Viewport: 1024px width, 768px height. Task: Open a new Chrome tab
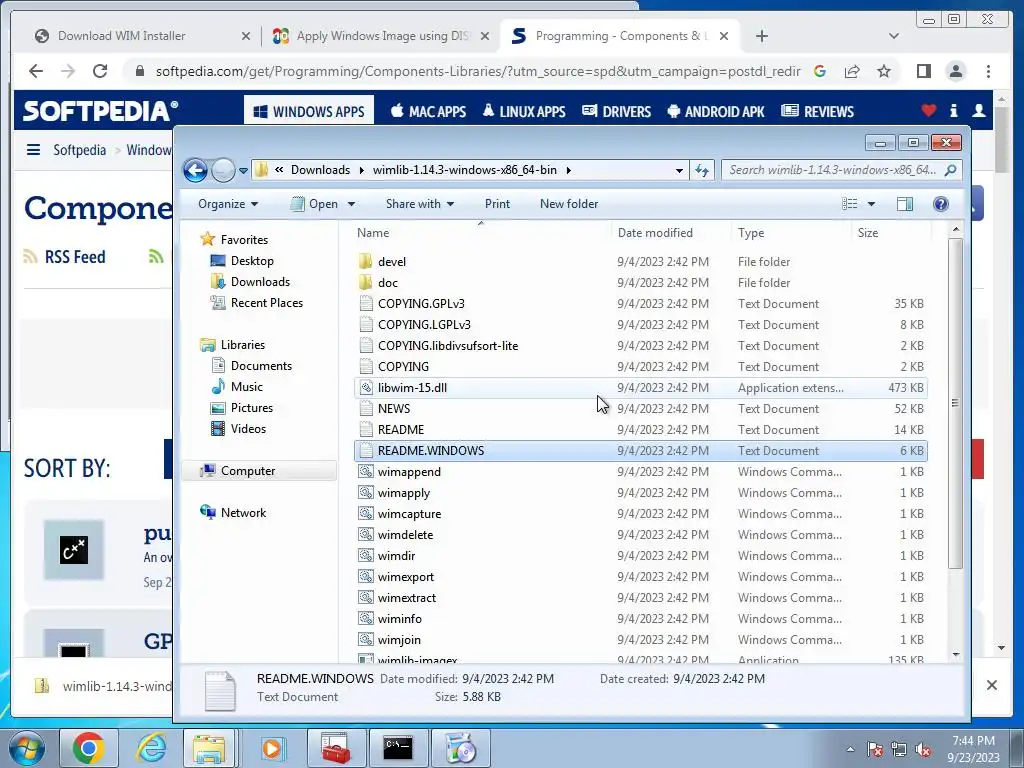click(x=761, y=36)
